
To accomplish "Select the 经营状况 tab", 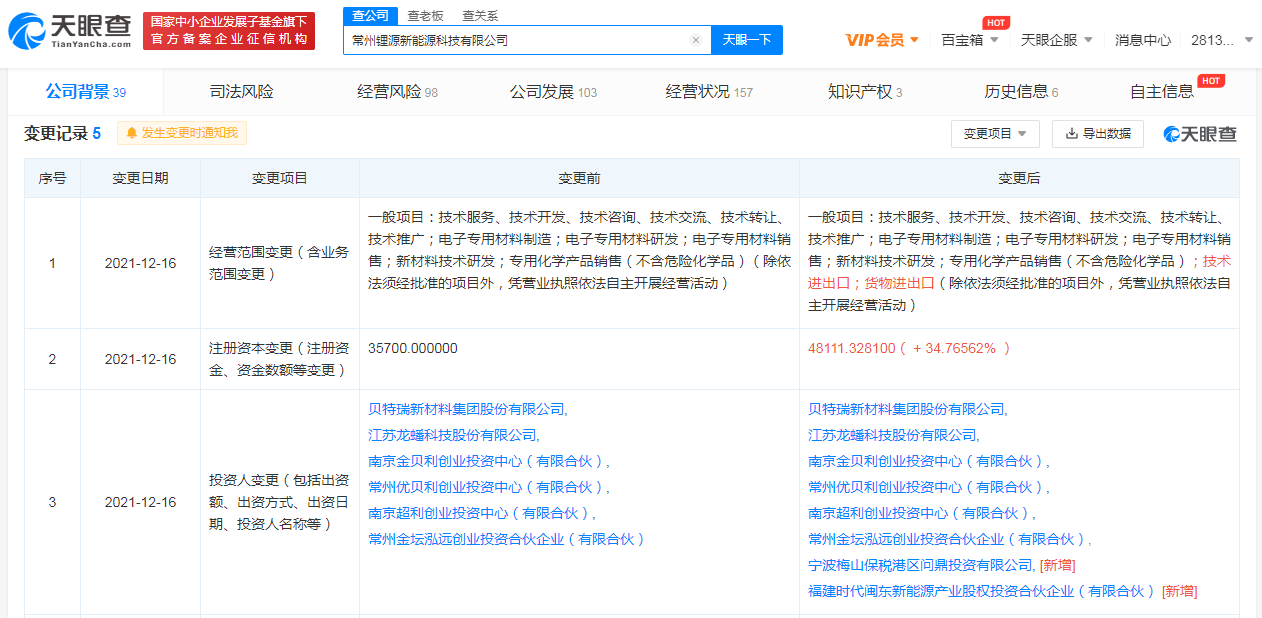I will click(709, 92).
